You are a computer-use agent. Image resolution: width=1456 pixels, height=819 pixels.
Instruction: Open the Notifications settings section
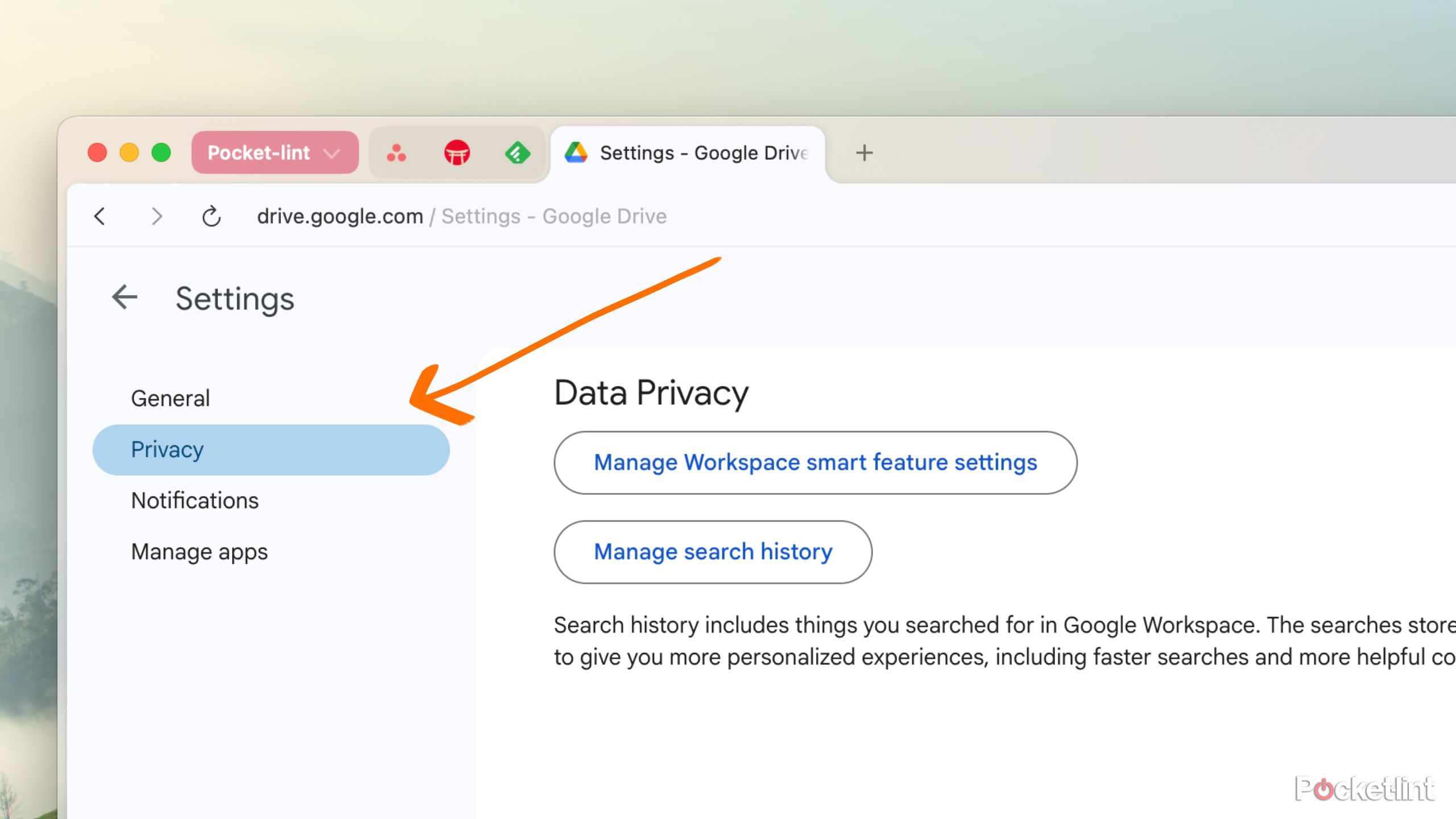tap(195, 500)
